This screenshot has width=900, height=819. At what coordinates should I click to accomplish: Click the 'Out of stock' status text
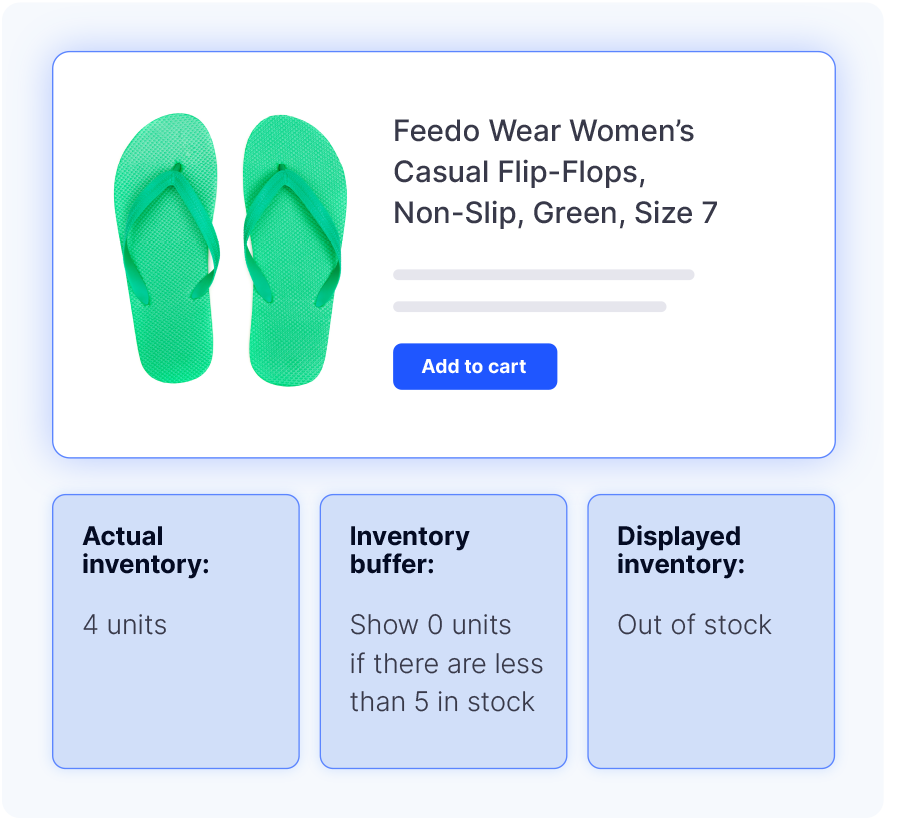point(695,624)
